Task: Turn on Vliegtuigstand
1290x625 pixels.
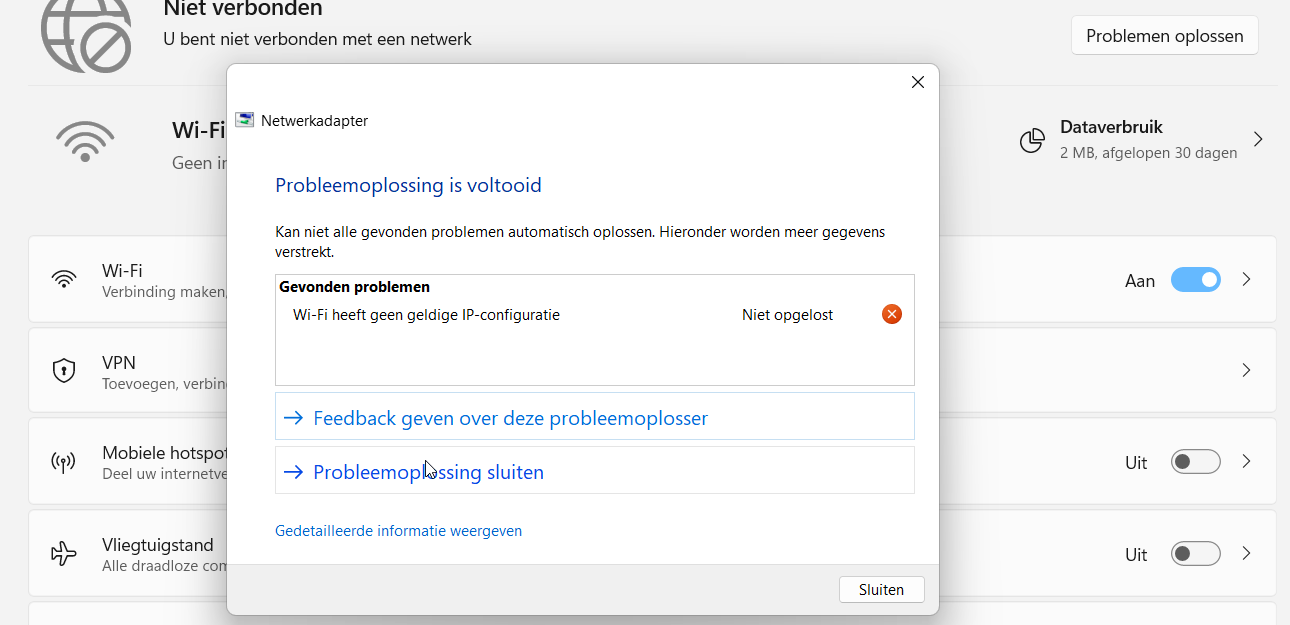Action: tap(1196, 553)
